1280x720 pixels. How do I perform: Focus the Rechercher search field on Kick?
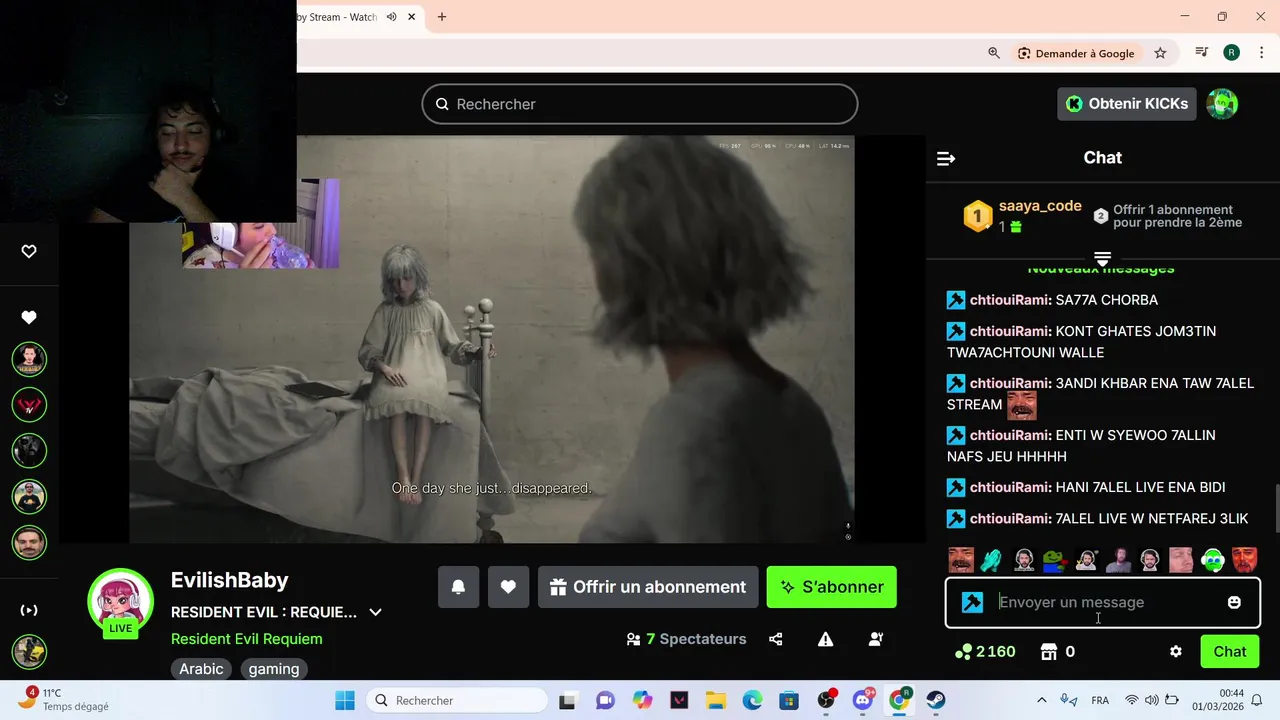(x=640, y=104)
